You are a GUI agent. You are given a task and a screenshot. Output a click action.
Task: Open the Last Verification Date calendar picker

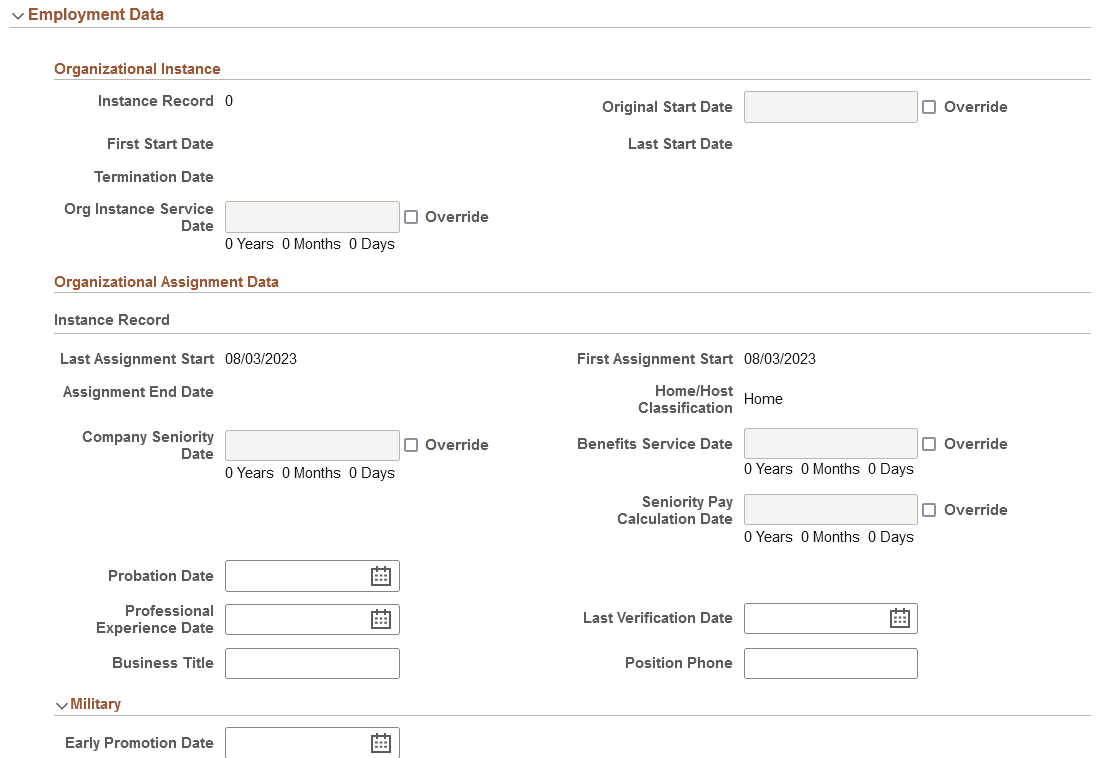coord(898,618)
